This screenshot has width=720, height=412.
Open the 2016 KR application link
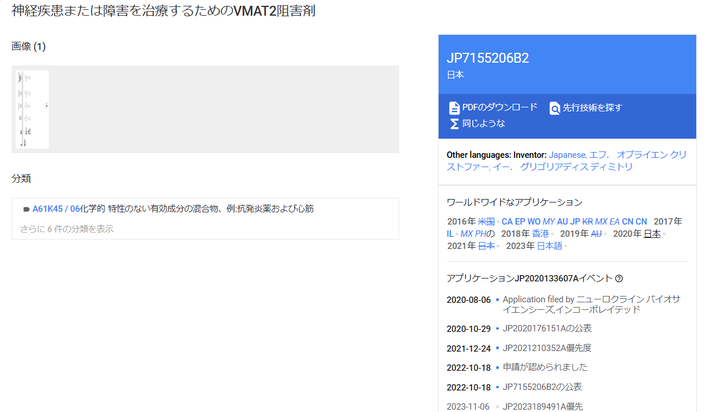(587, 221)
